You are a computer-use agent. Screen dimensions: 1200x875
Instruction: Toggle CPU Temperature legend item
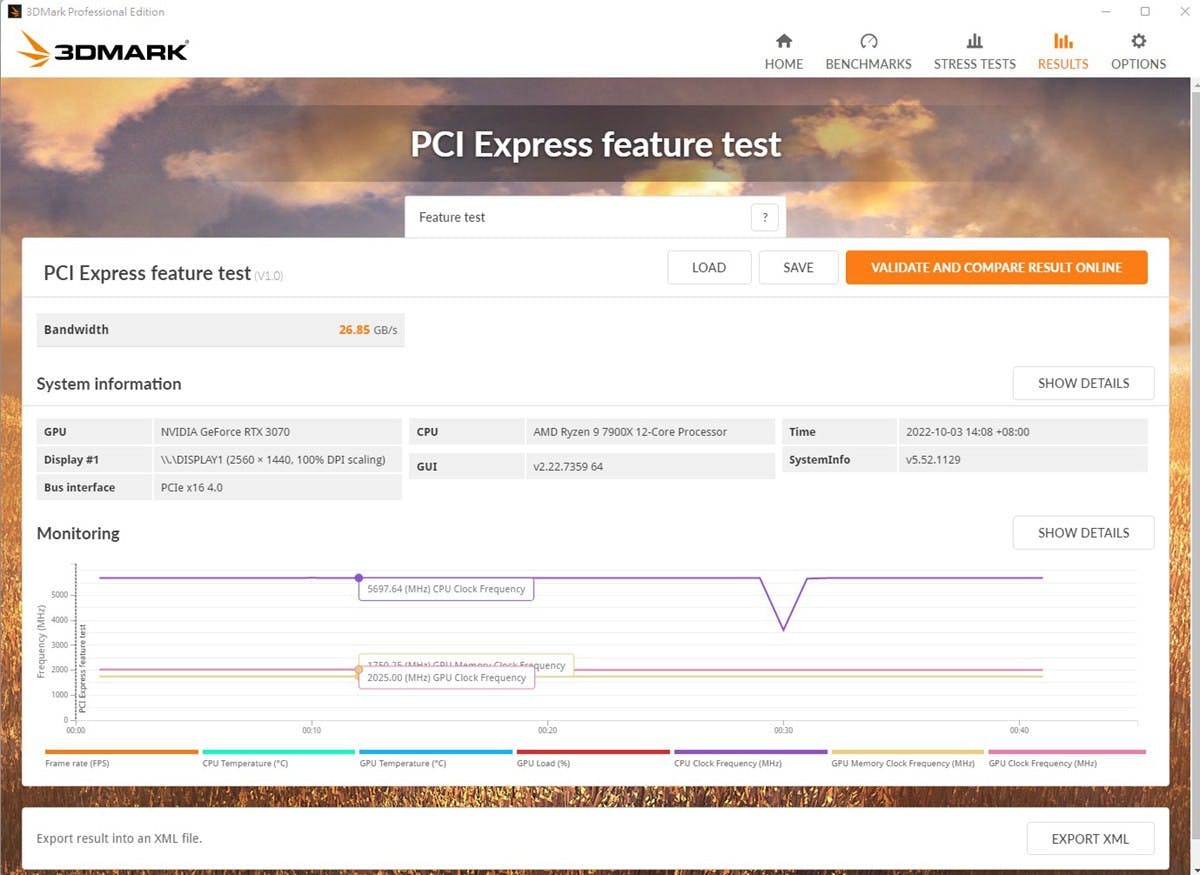(x=279, y=758)
